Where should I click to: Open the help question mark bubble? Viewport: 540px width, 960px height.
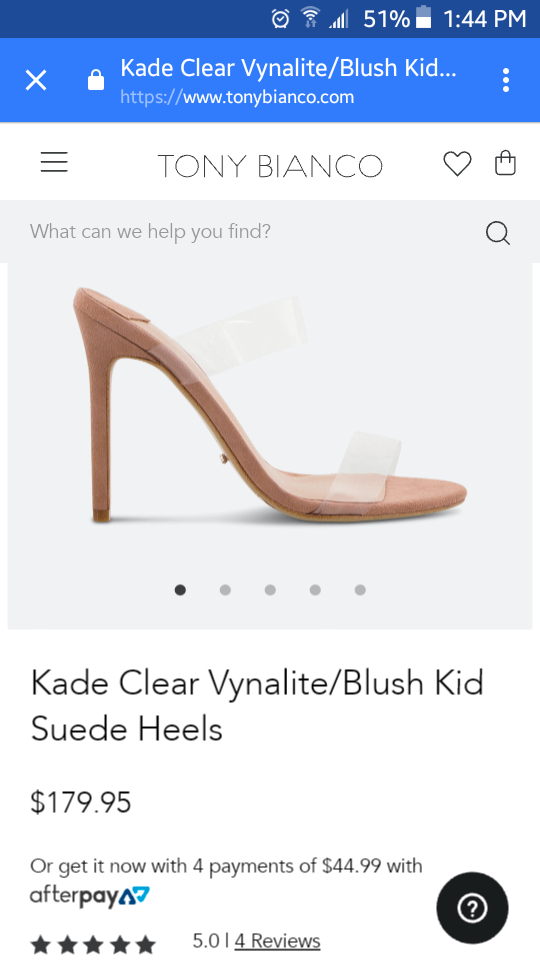coord(472,908)
